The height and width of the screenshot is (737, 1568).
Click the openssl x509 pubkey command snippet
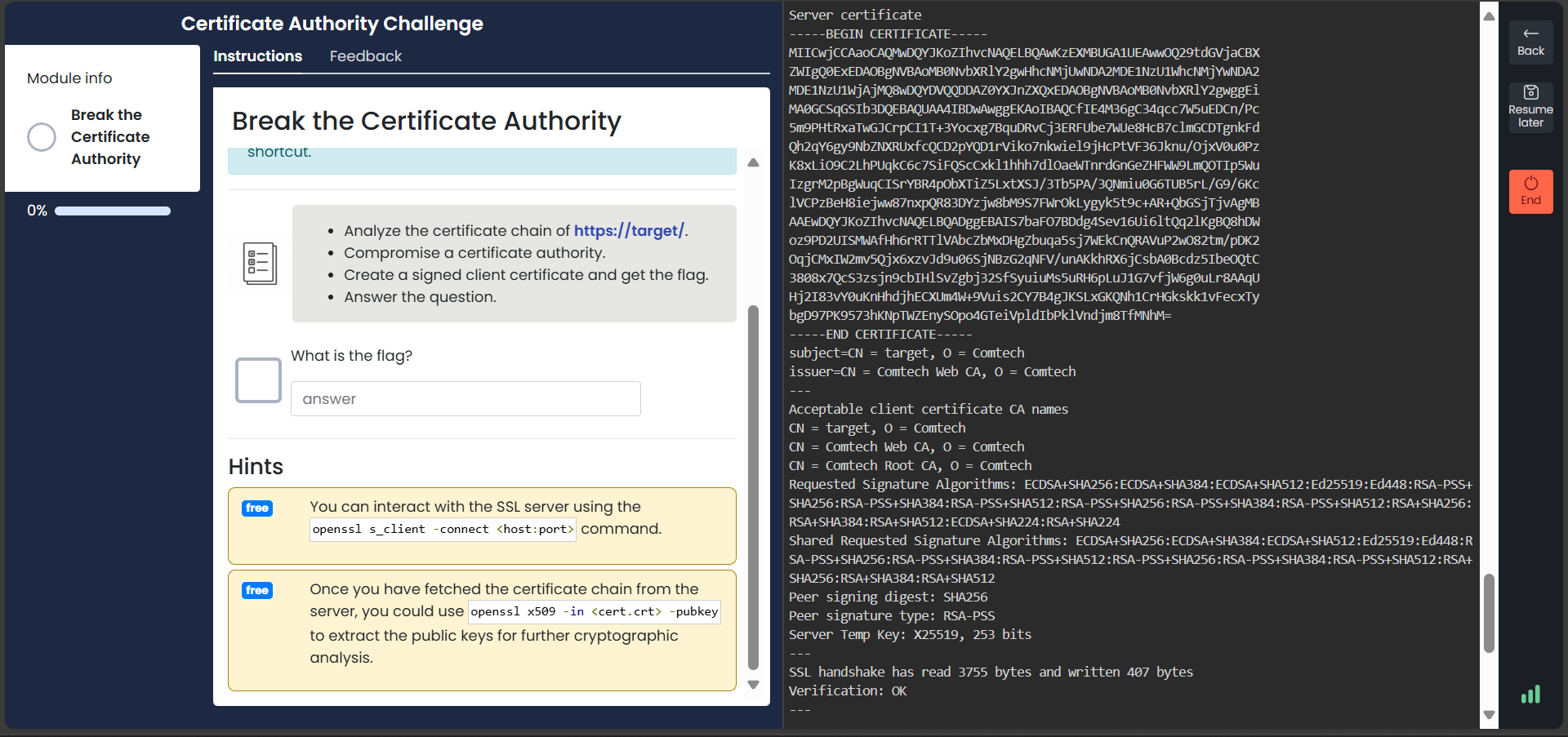coord(594,611)
